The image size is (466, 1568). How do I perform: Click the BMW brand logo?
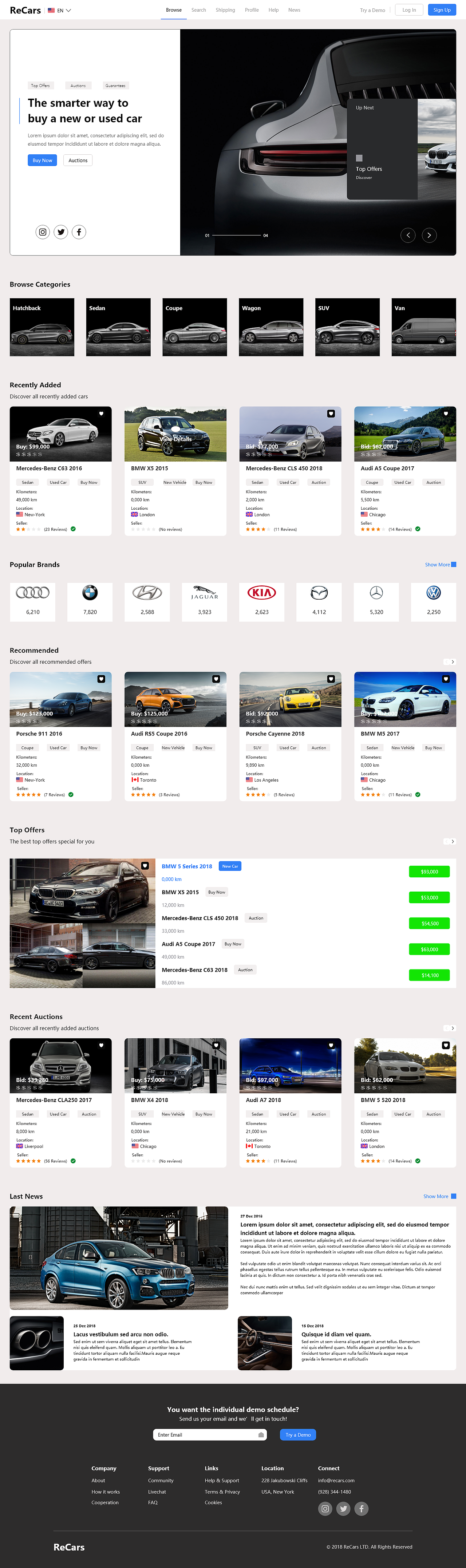click(x=90, y=592)
